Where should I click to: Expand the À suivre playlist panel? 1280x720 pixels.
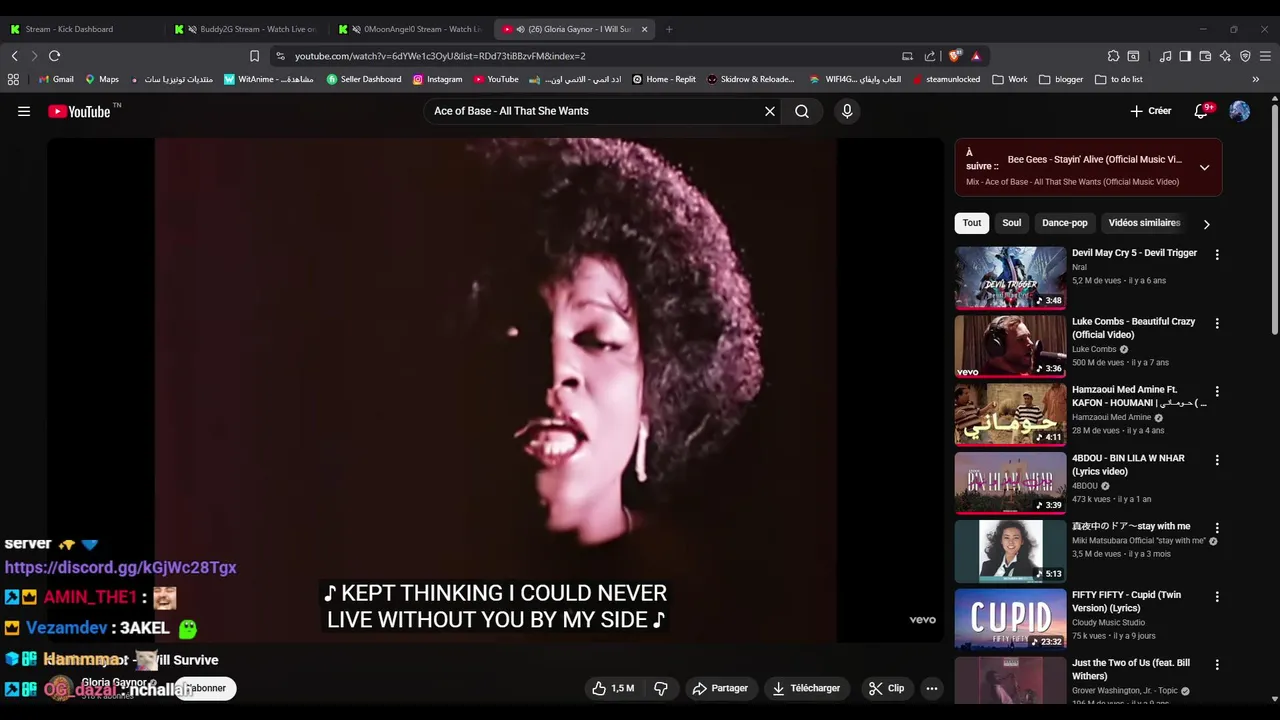point(1204,168)
